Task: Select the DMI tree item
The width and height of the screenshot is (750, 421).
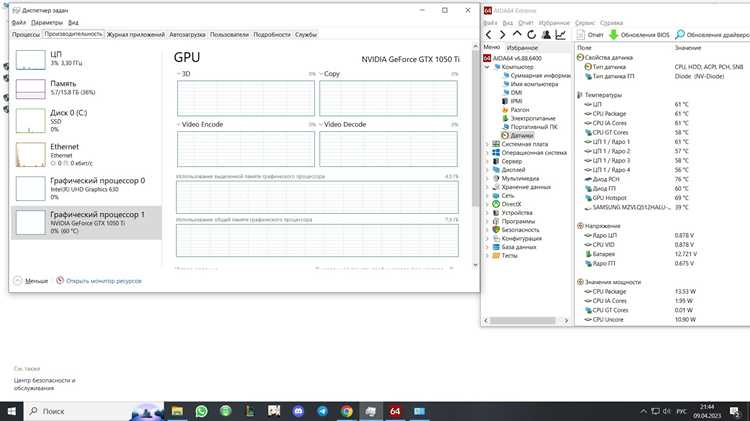Action: [516, 93]
